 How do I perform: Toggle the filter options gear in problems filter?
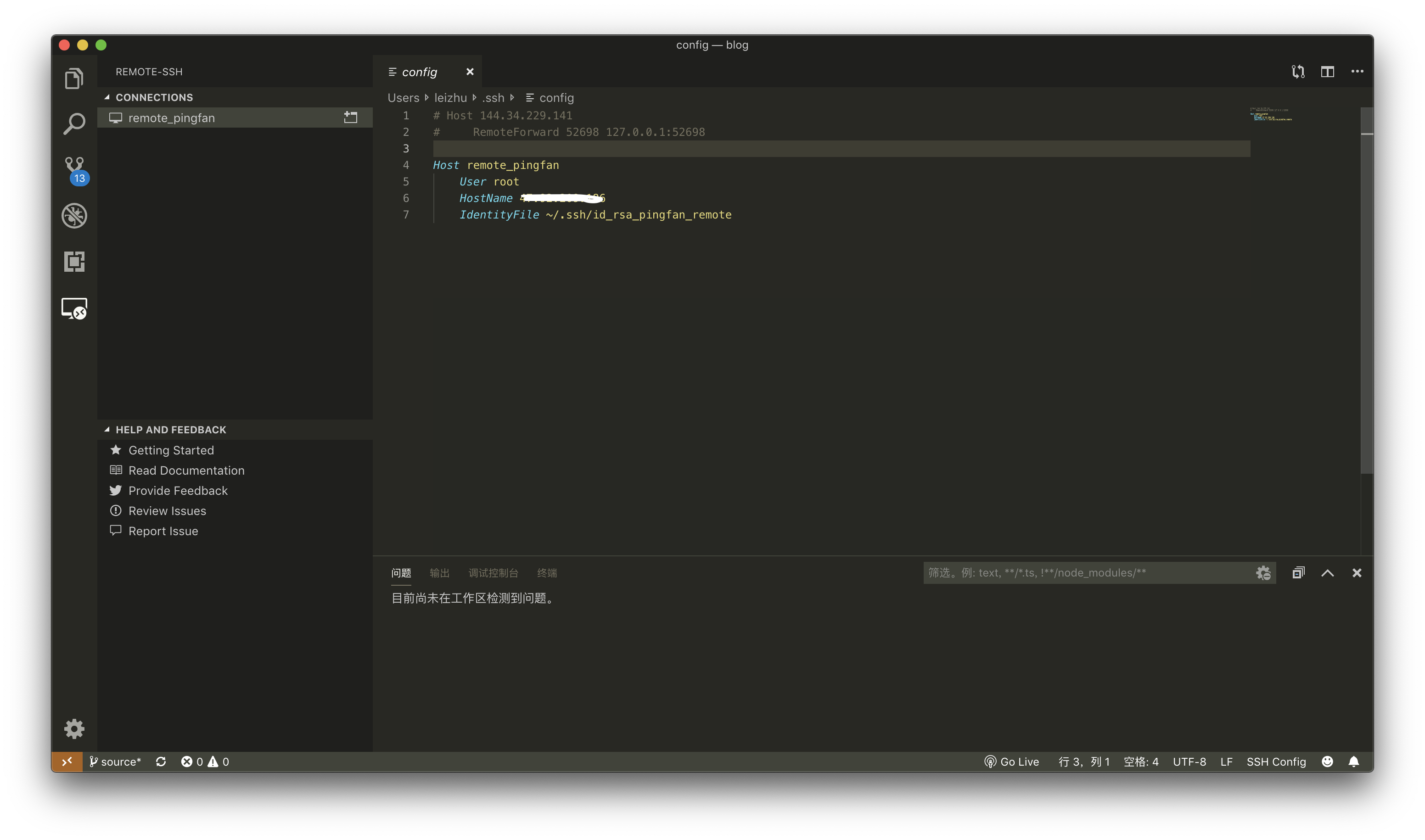1263,572
